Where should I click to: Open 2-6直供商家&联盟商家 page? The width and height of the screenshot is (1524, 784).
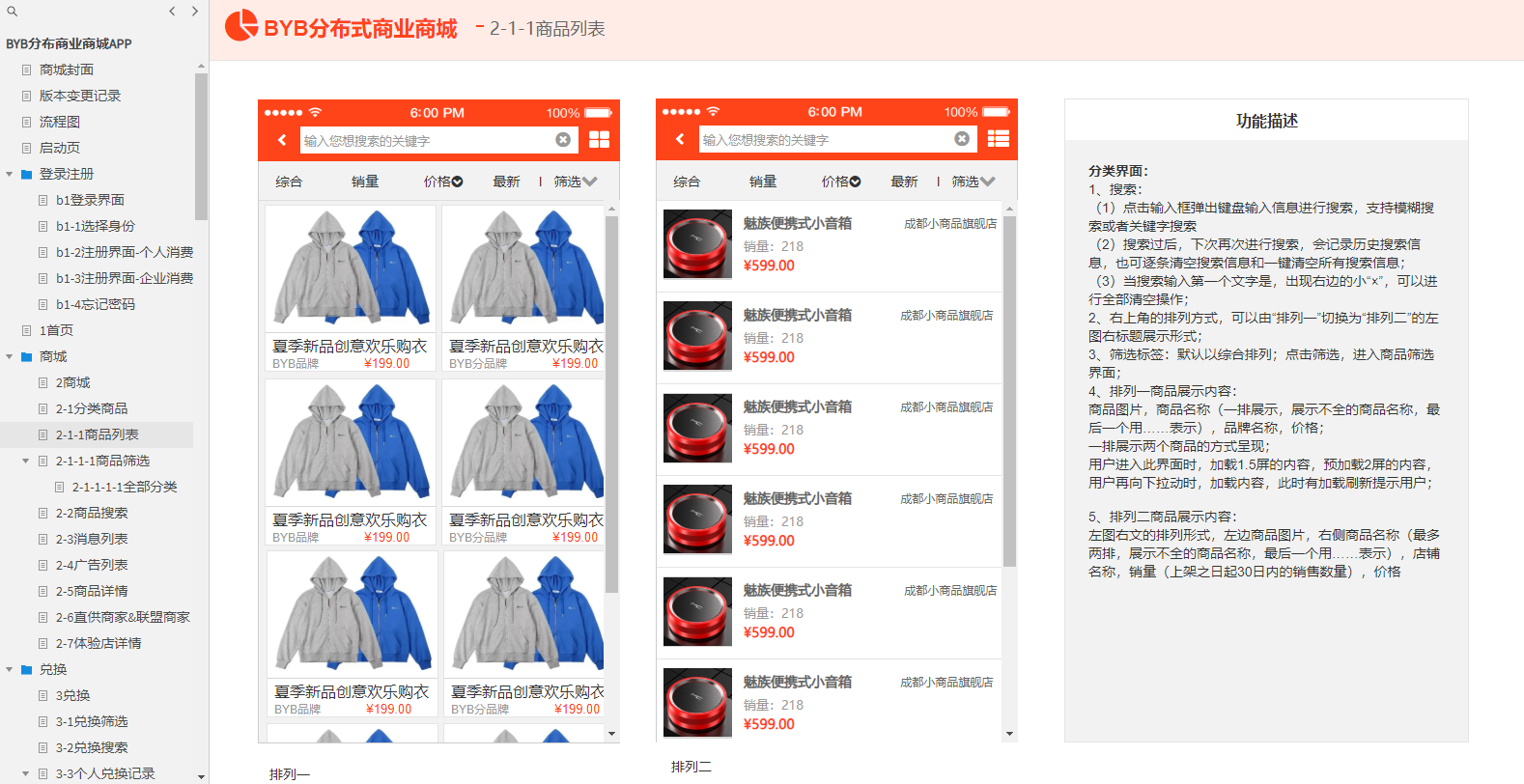123,617
